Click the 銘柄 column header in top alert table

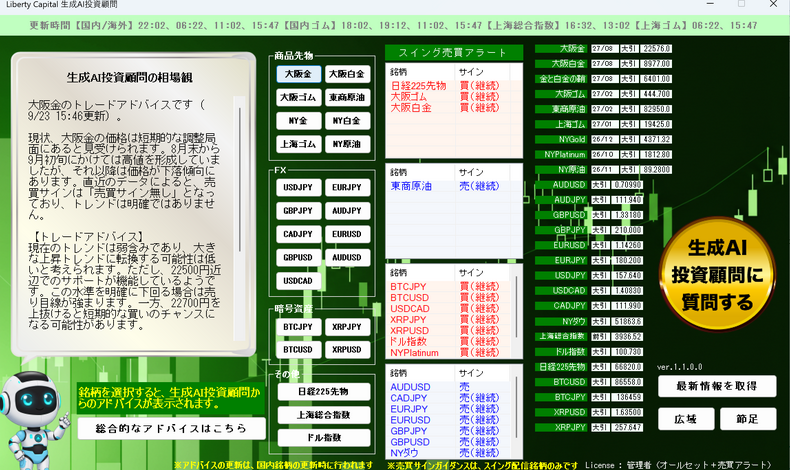point(420,72)
